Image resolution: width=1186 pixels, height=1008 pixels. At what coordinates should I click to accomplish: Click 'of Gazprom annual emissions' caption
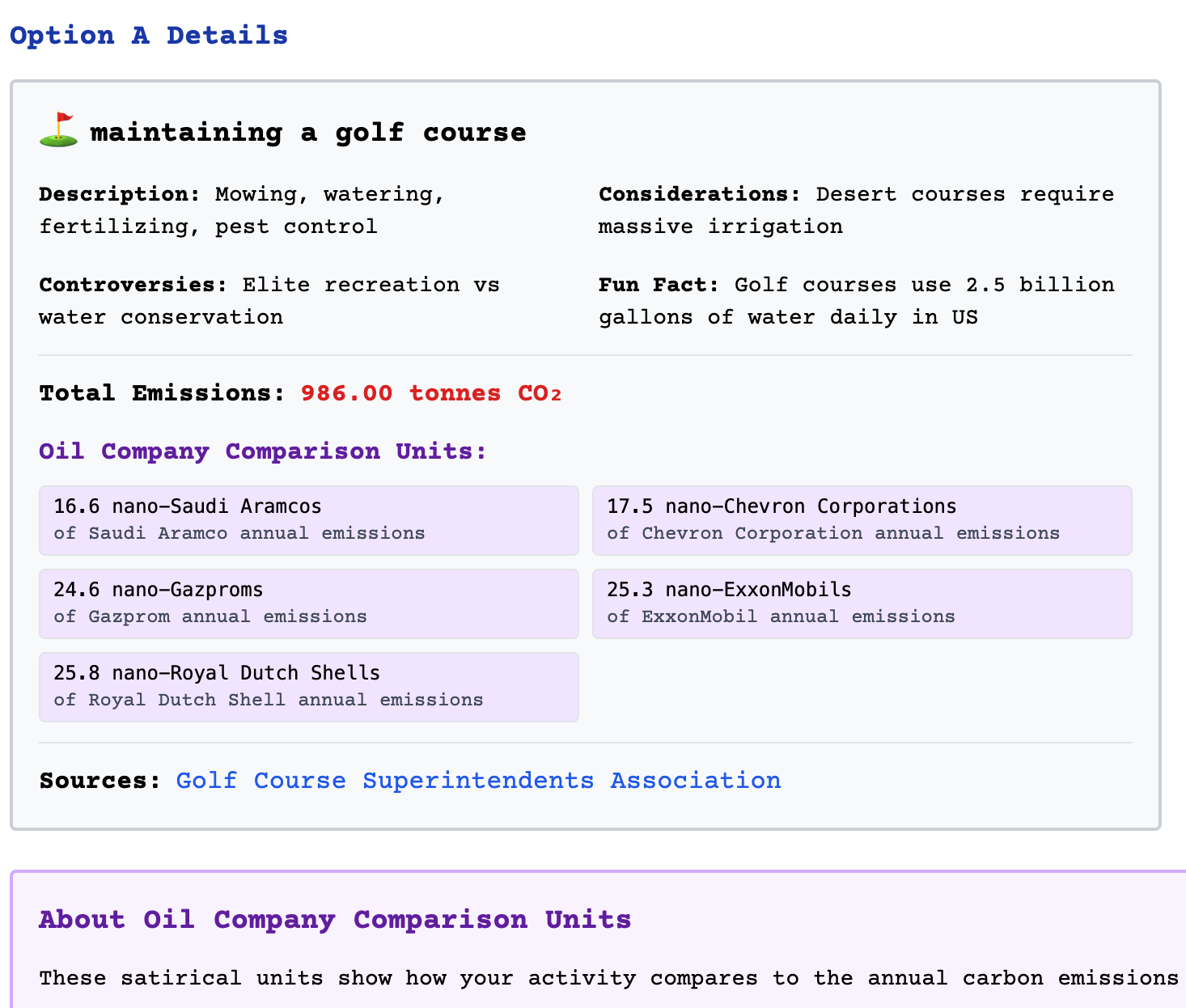click(x=210, y=616)
